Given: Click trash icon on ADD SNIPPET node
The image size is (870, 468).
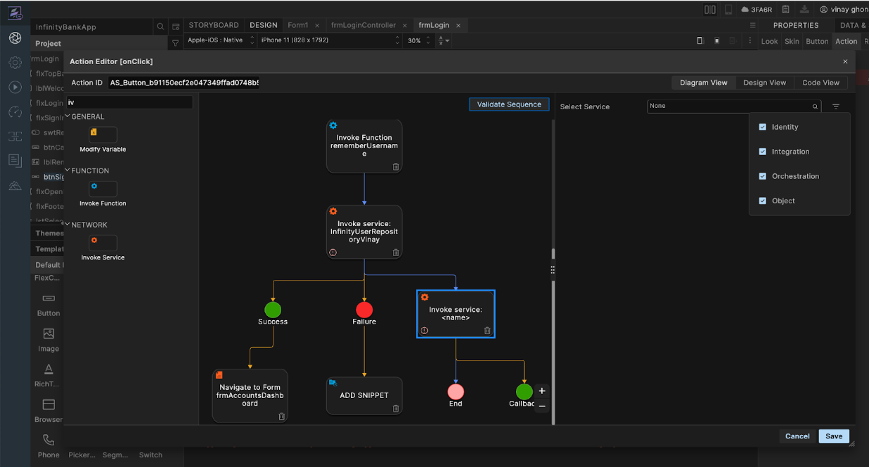Looking at the screenshot, I should pos(395,408).
